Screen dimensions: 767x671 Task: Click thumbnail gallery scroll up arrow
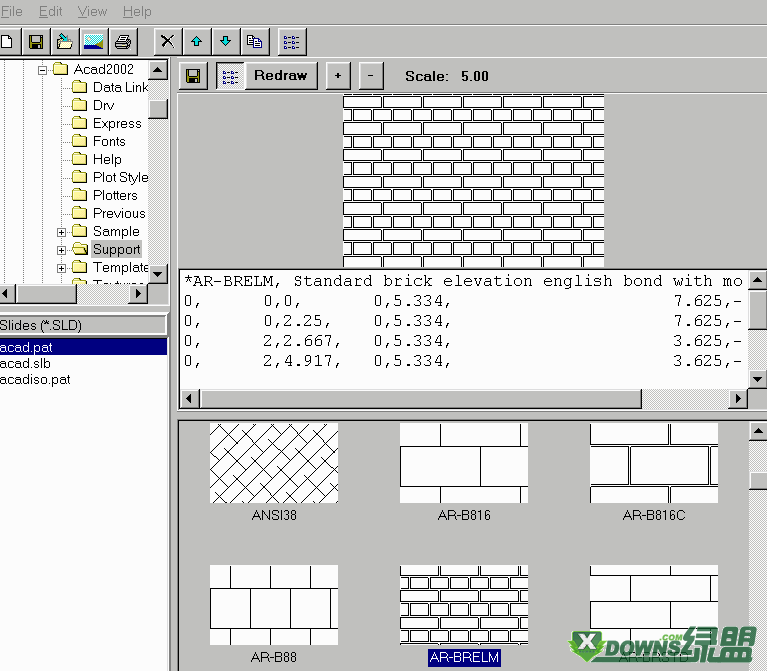tap(758, 431)
